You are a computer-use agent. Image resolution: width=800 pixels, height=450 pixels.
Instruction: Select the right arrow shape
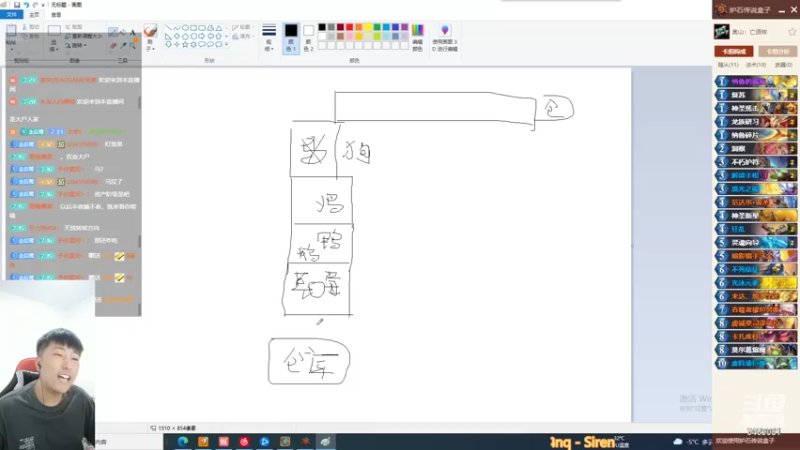click(x=202, y=36)
